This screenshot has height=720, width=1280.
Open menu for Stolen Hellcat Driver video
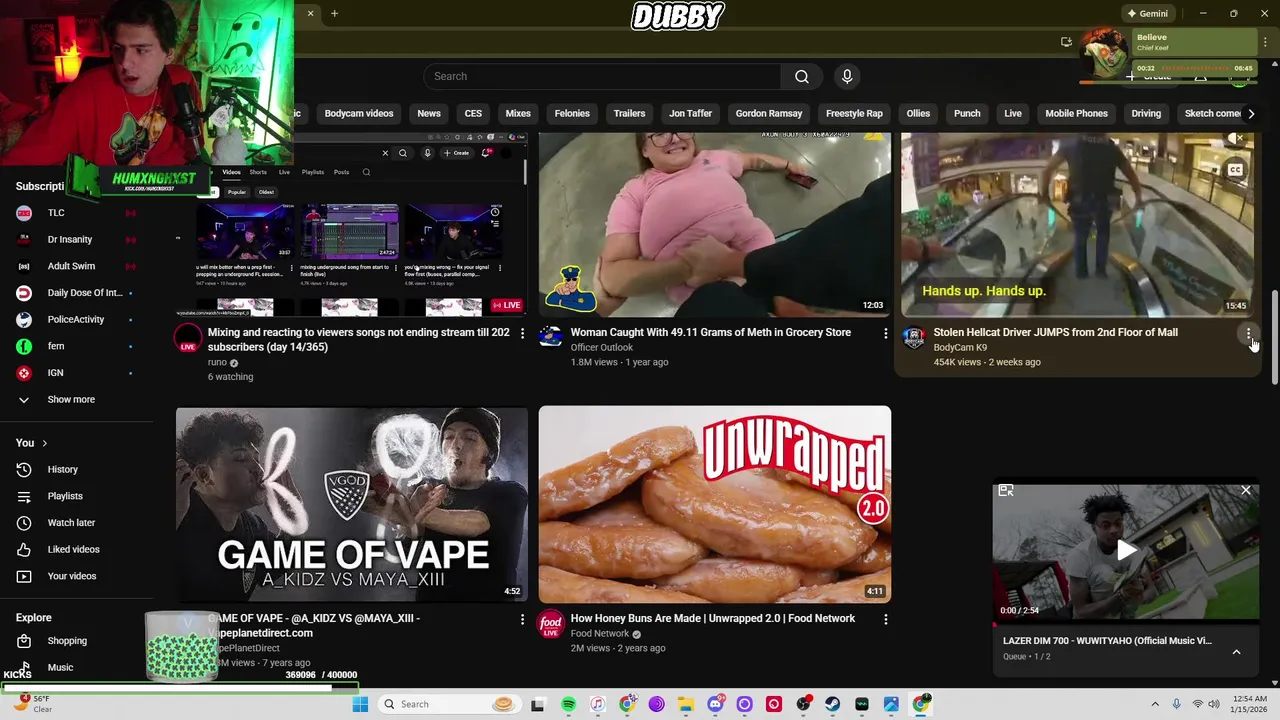pyautogui.click(x=1248, y=333)
